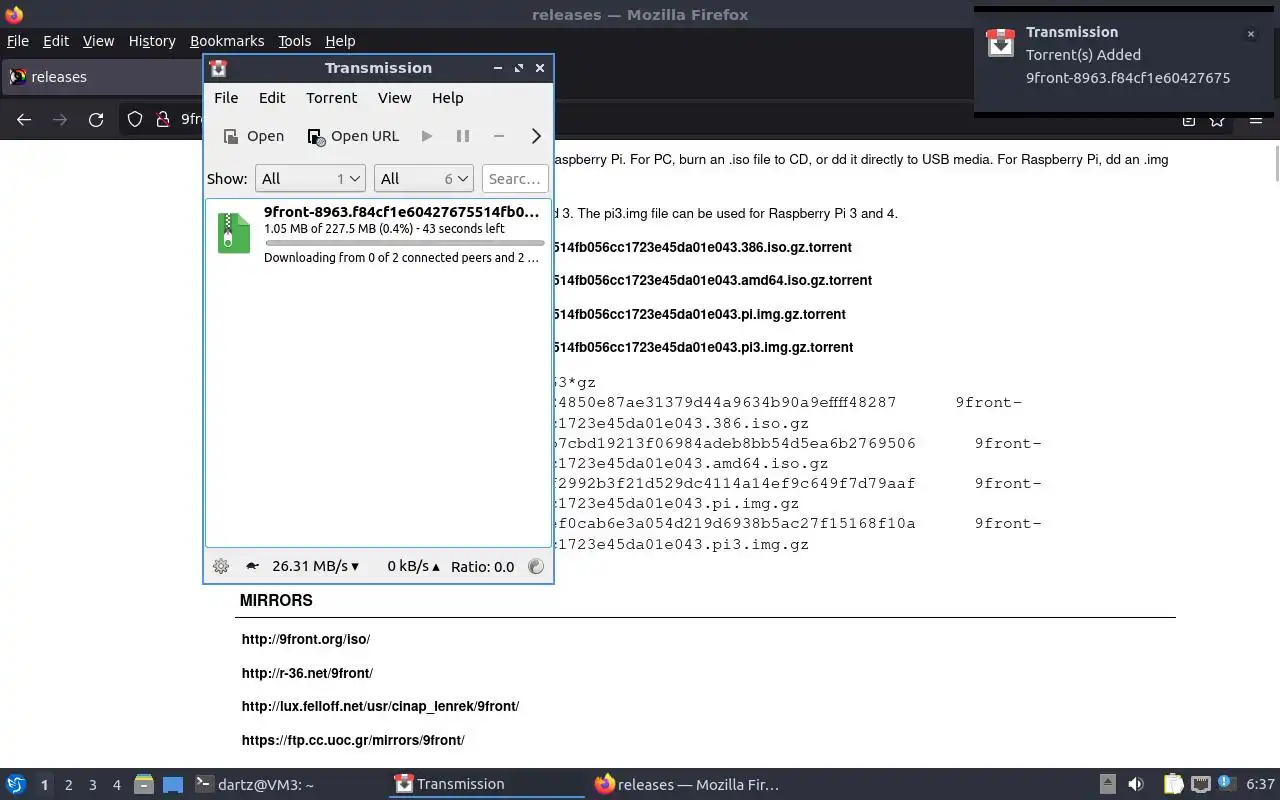Remove torrent using the minus icon

(x=499, y=136)
